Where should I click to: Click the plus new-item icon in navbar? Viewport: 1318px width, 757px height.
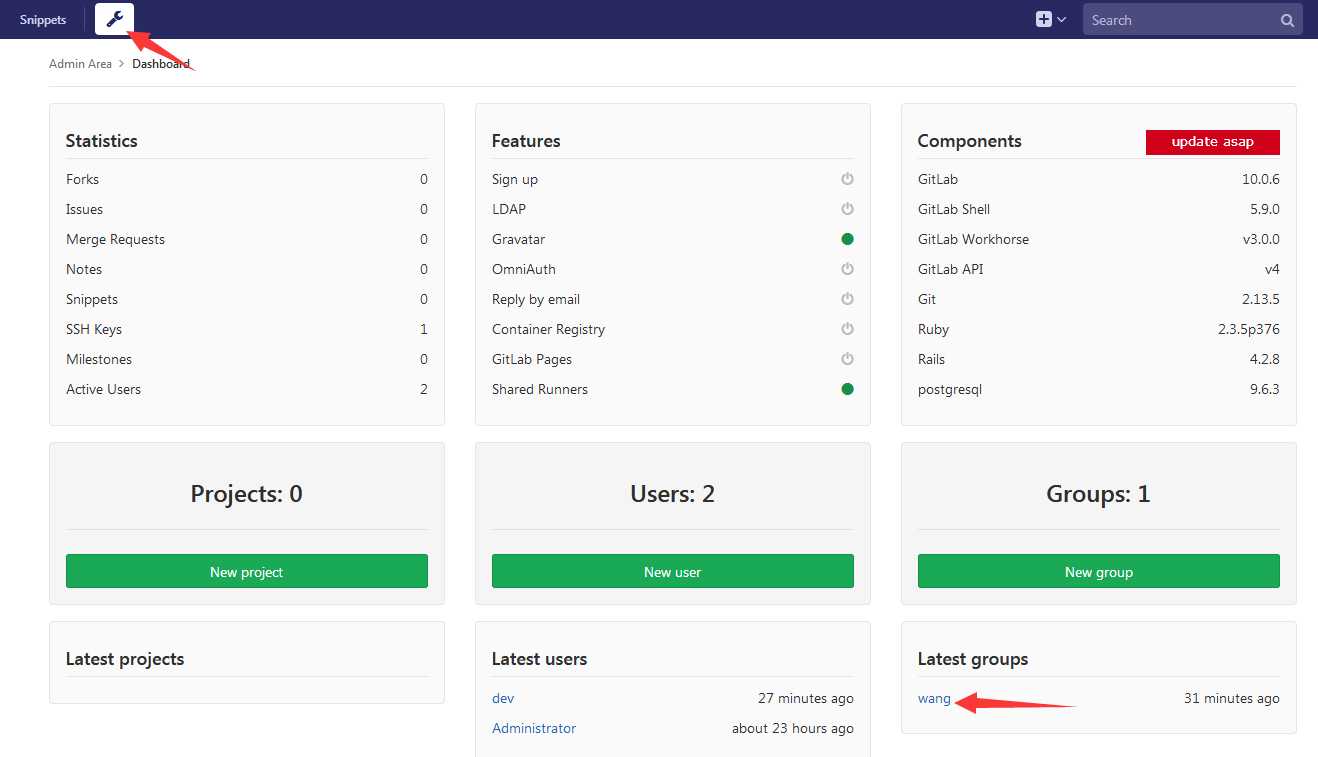[1044, 19]
